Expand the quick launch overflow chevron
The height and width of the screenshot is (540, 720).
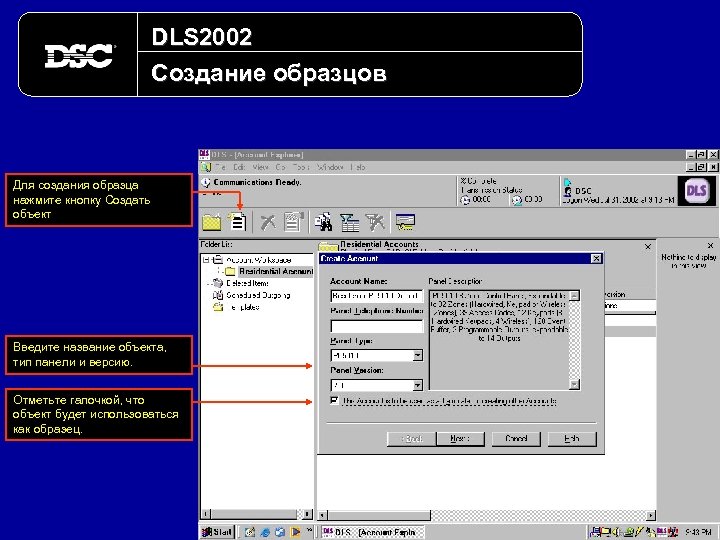click(309, 530)
